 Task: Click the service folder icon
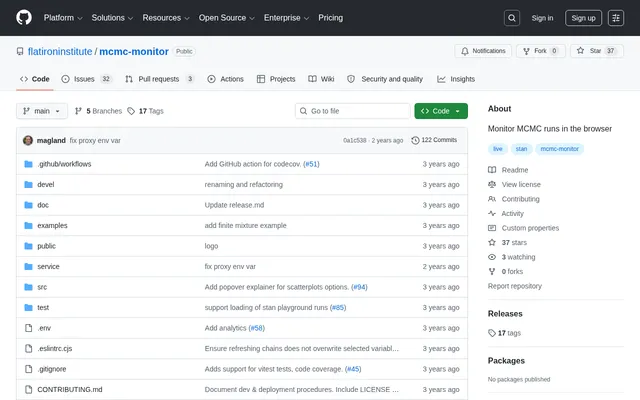28,267
